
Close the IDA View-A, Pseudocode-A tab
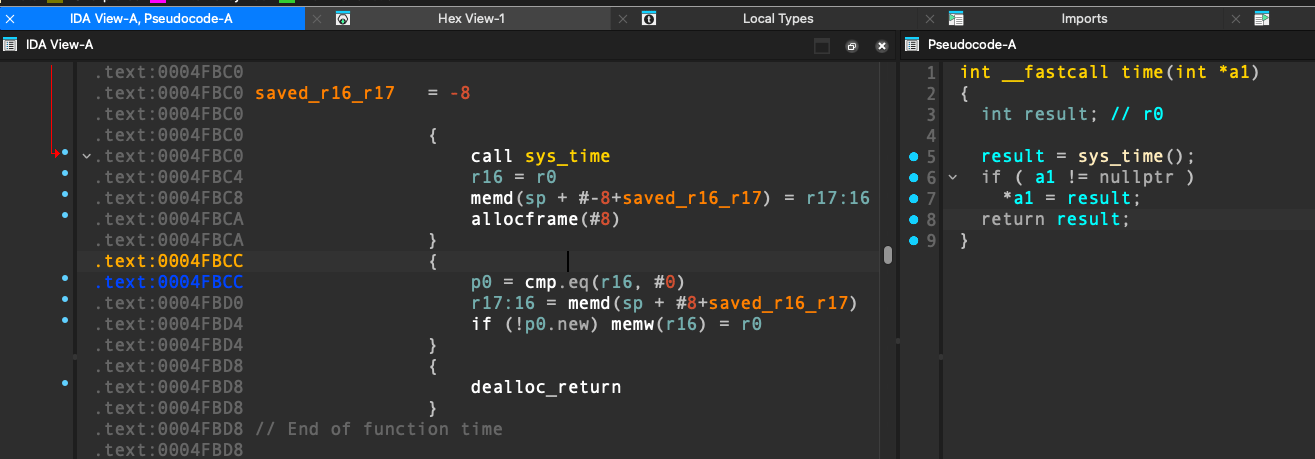click(x=11, y=19)
